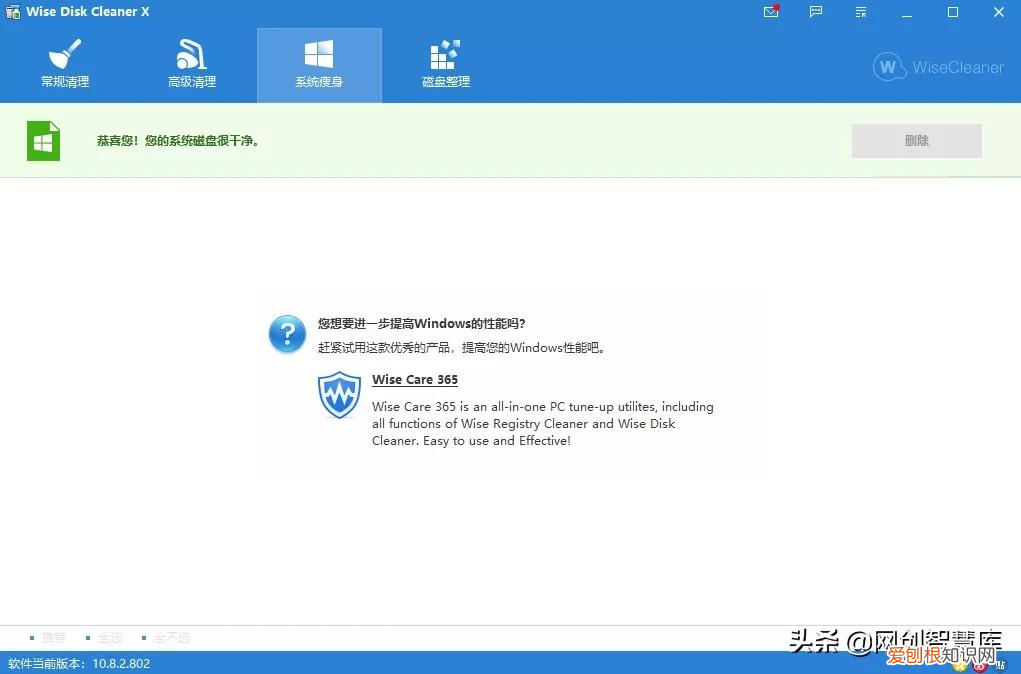Screen dimensions: 1021x674
Task: Switch to the 磁盘整理 (Disk Defrag) tool
Action: click(x=444, y=64)
